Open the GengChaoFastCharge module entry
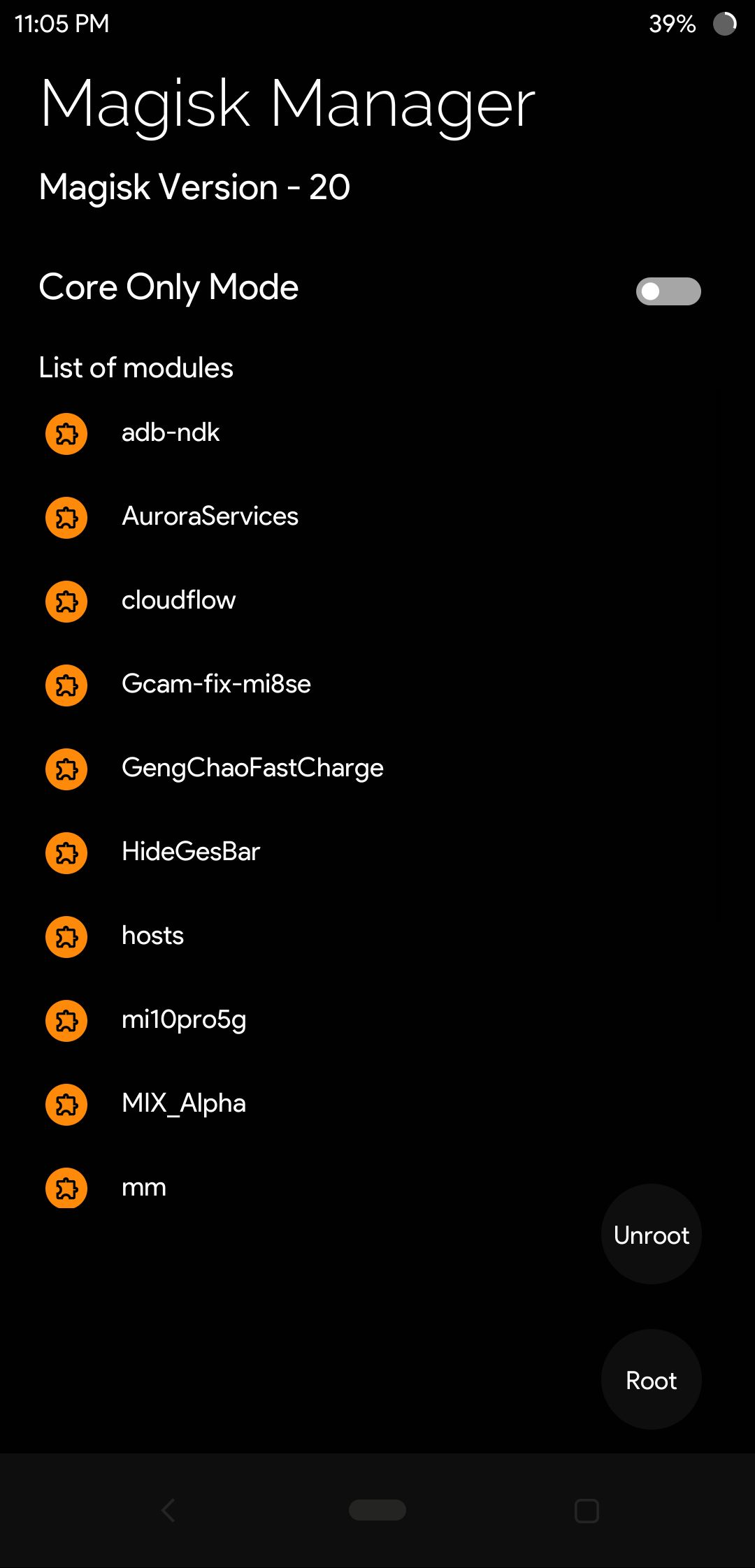 pos(252,769)
